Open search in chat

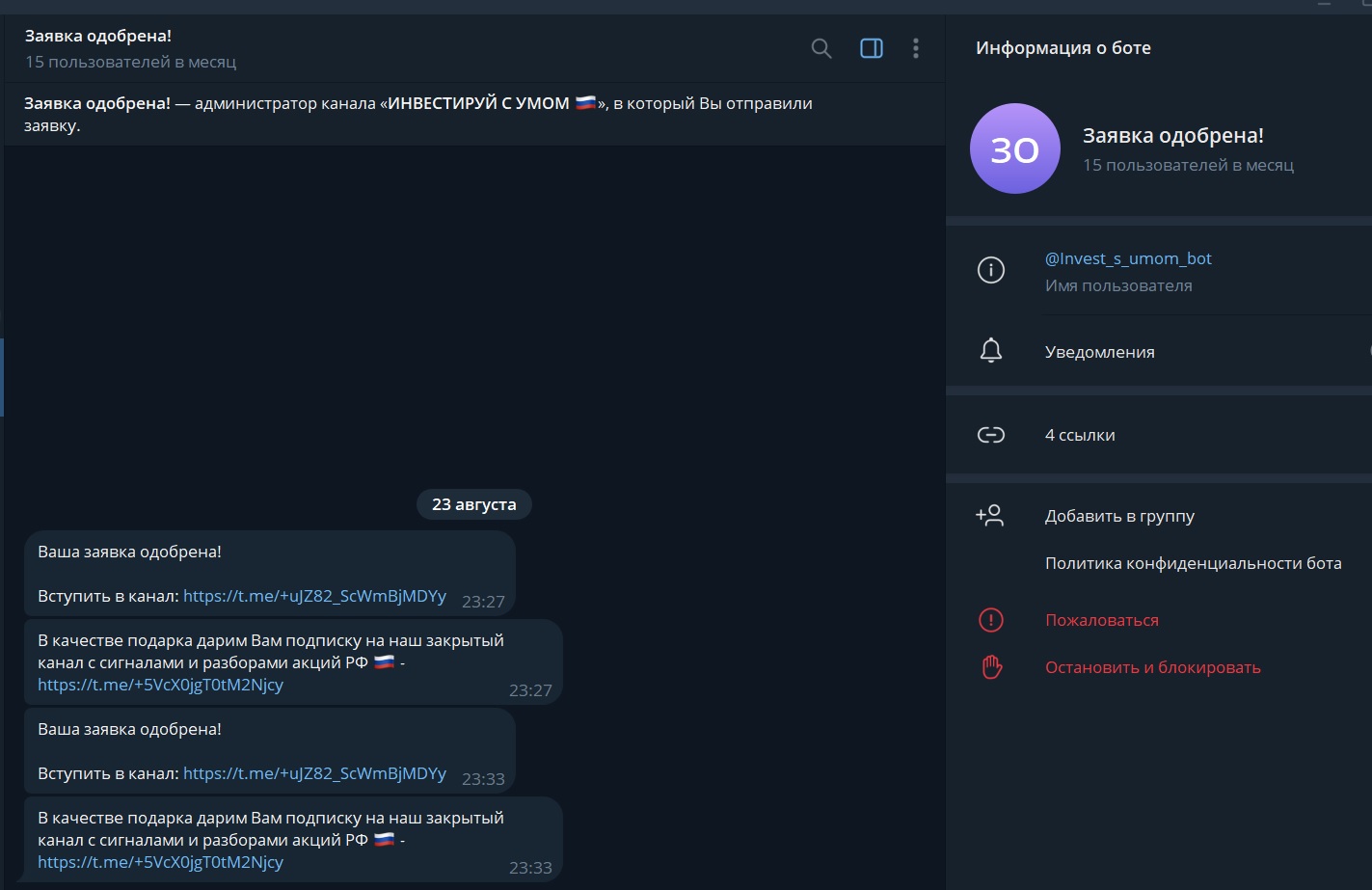821,48
